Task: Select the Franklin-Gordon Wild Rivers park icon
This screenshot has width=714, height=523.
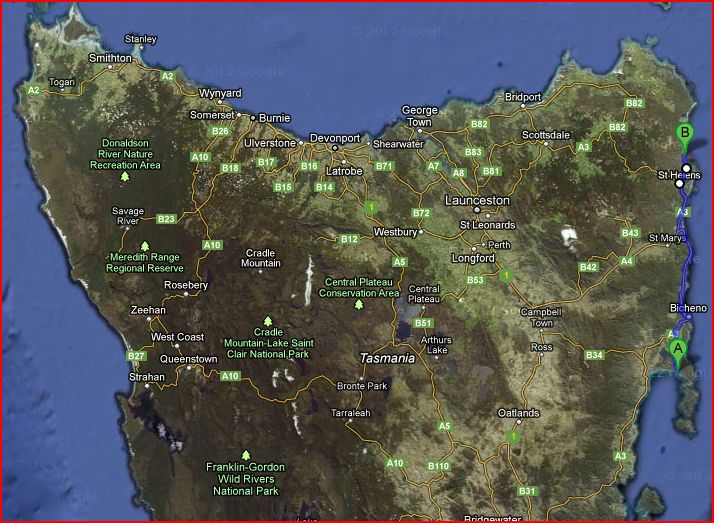Action: click(245, 454)
